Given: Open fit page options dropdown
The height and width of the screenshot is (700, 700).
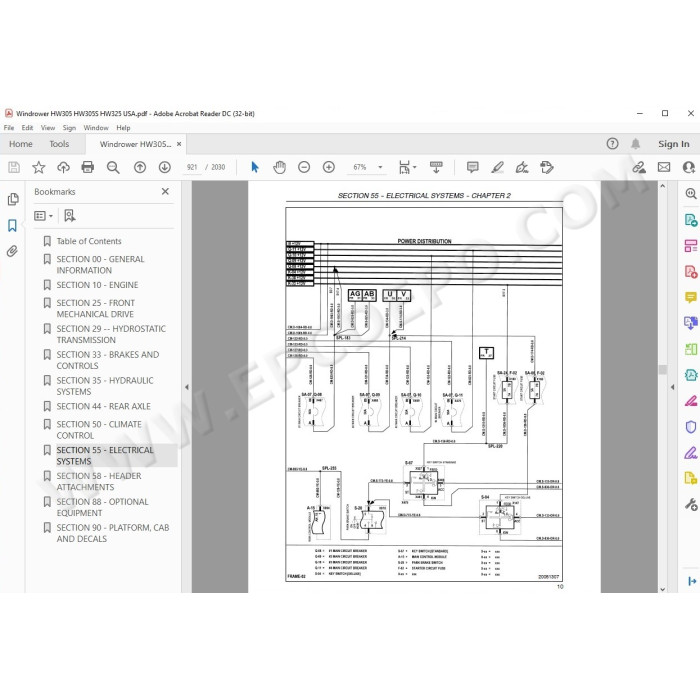Looking at the screenshot, I should point(407,167).
